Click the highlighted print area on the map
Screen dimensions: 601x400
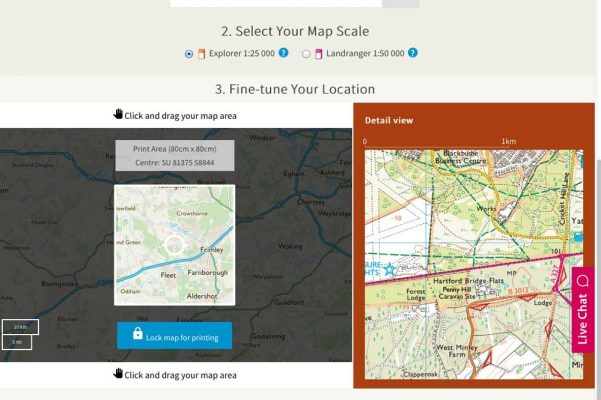pos(174,245)
